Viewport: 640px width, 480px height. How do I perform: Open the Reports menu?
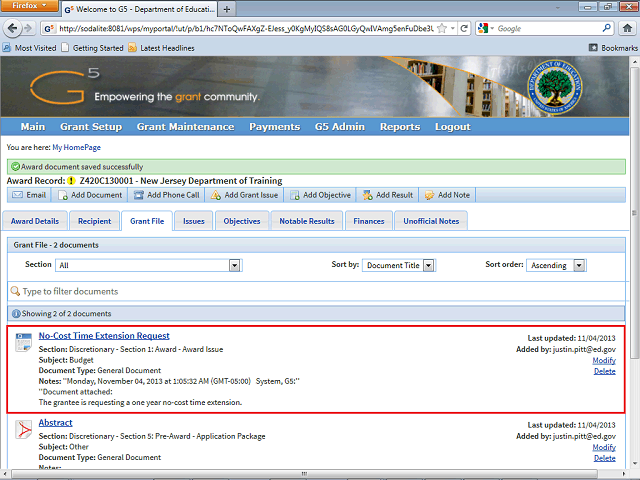[400, 127]
